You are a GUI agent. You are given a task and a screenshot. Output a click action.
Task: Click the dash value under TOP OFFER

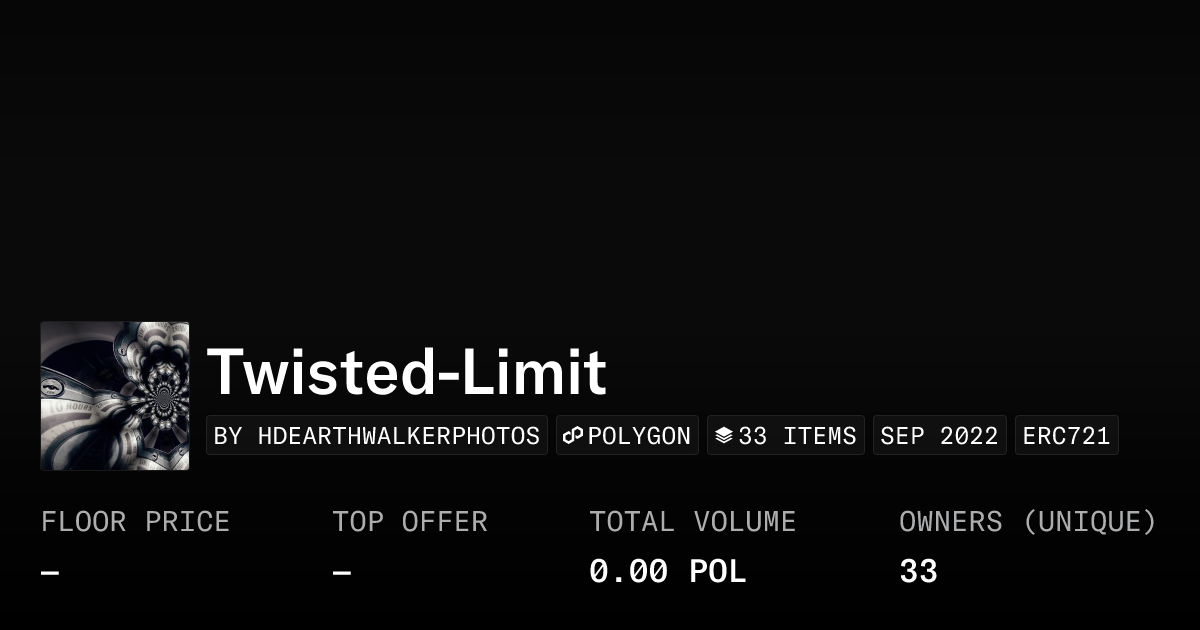pyautogui.click(x=342, y=573)
